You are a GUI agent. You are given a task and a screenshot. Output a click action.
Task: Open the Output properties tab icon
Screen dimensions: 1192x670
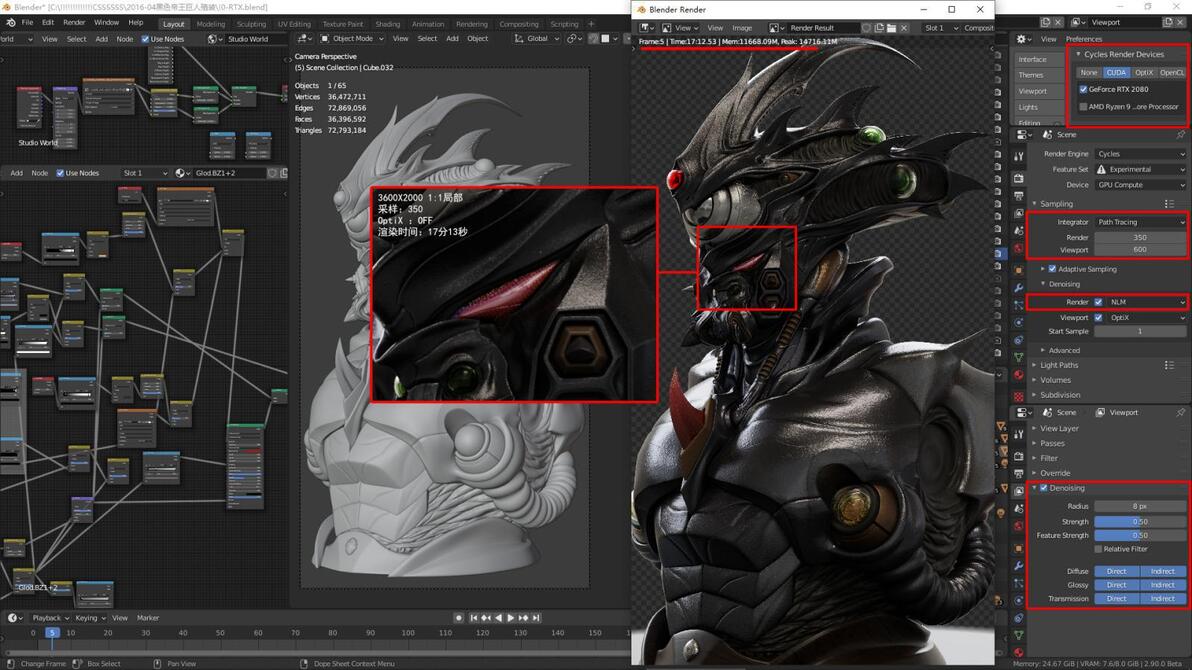1019,195
